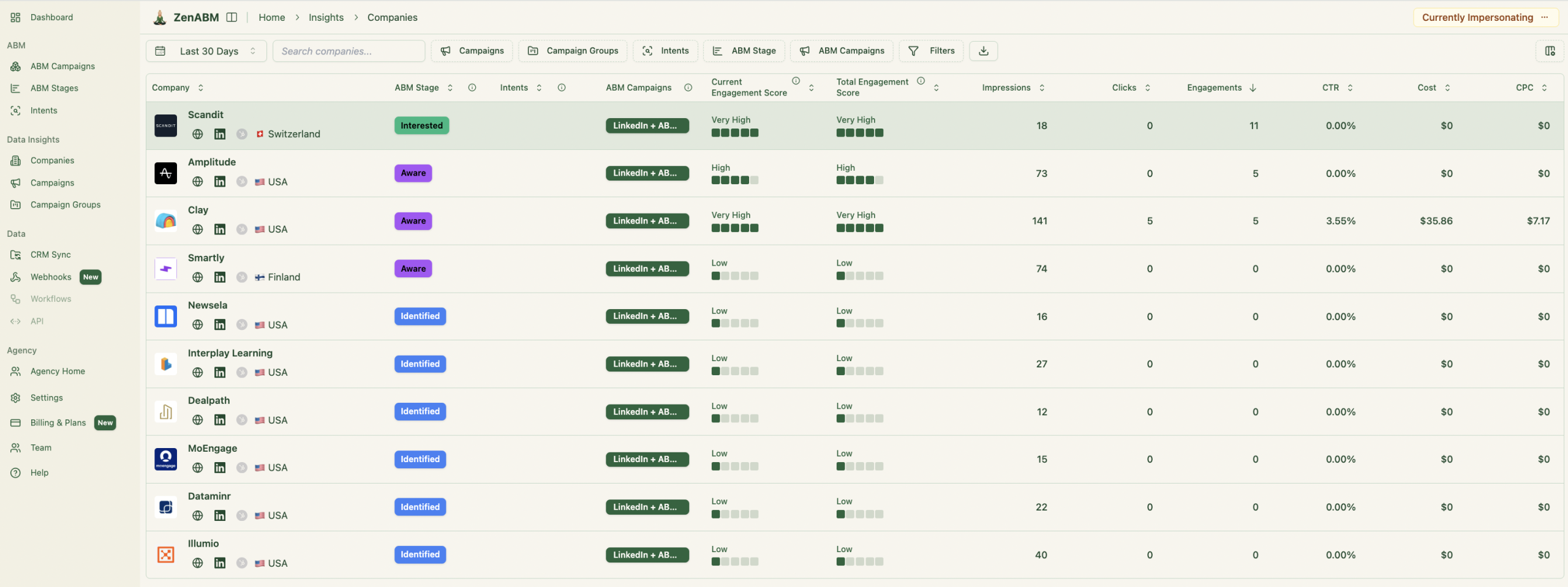Open Illumio's LinkedIn page icon
The height and width of the screenshot is (587, 1568).
[220, 563]
